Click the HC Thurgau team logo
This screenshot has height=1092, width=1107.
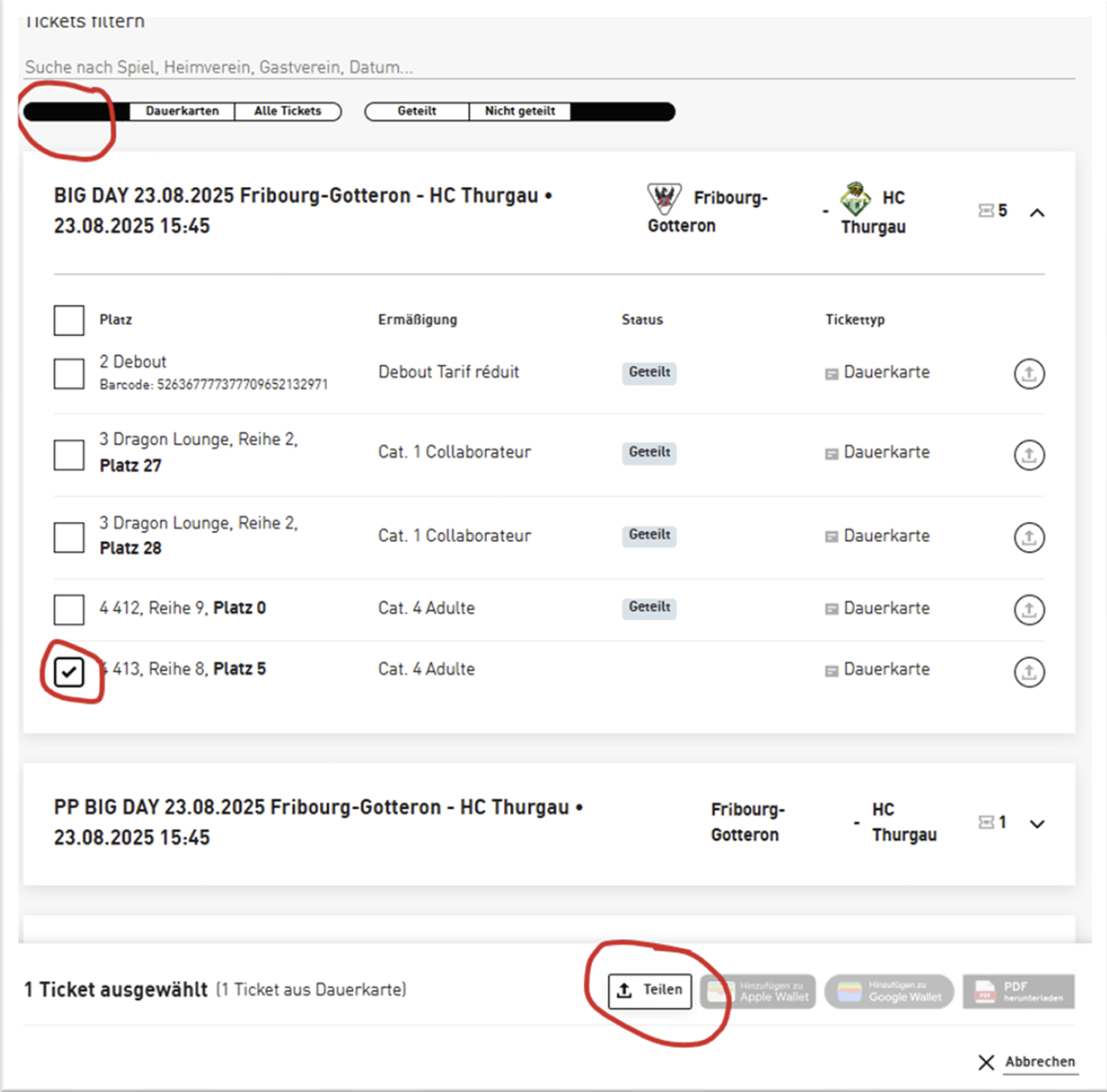(x=855, y=198)
